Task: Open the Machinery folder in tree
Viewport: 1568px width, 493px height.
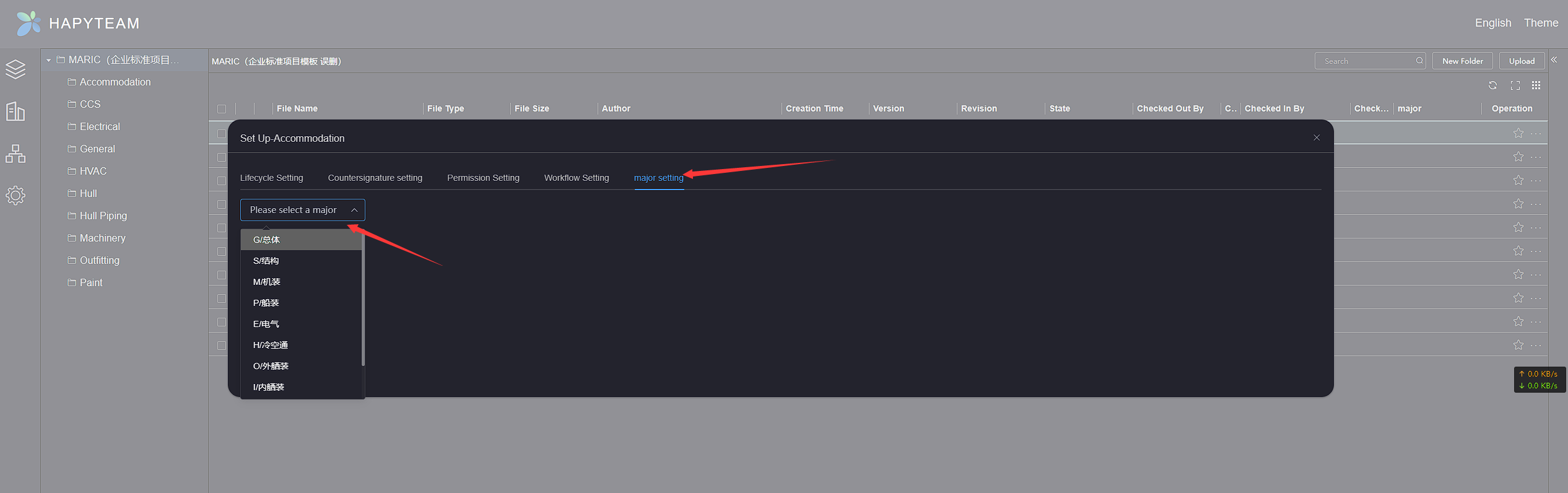Action: 102,238
